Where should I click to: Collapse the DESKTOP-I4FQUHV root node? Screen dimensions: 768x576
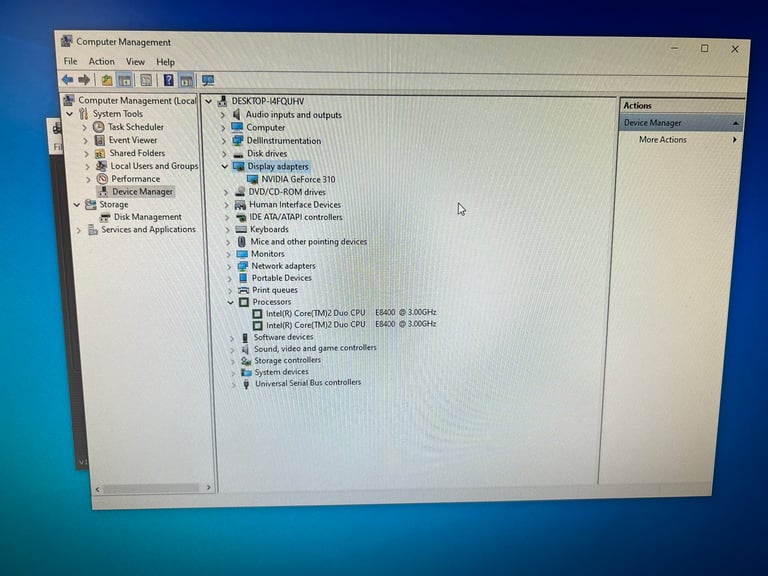point(209,101)
